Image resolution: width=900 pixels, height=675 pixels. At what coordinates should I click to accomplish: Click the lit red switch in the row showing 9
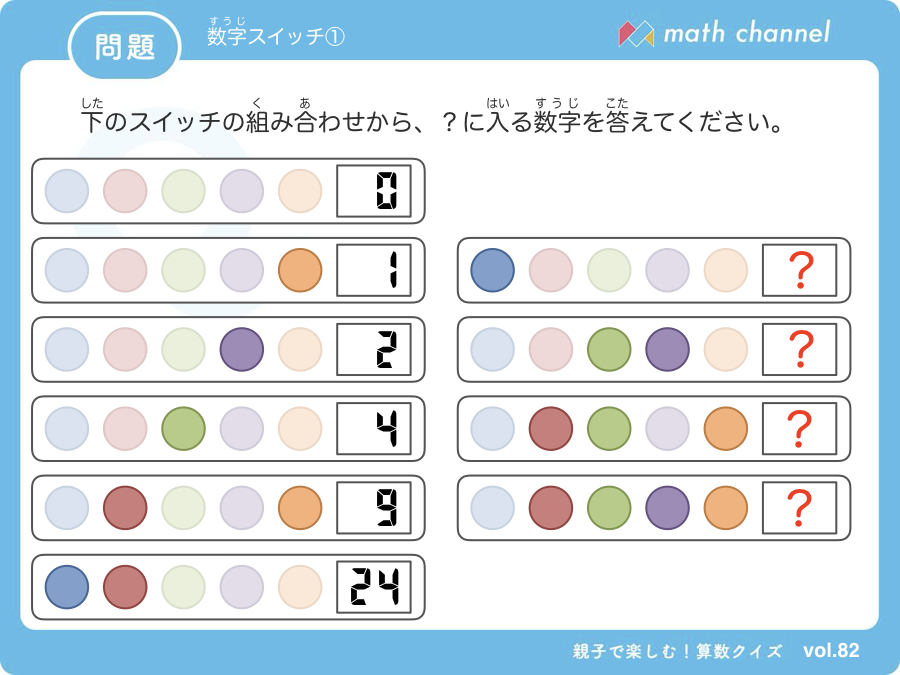(125, 507)
